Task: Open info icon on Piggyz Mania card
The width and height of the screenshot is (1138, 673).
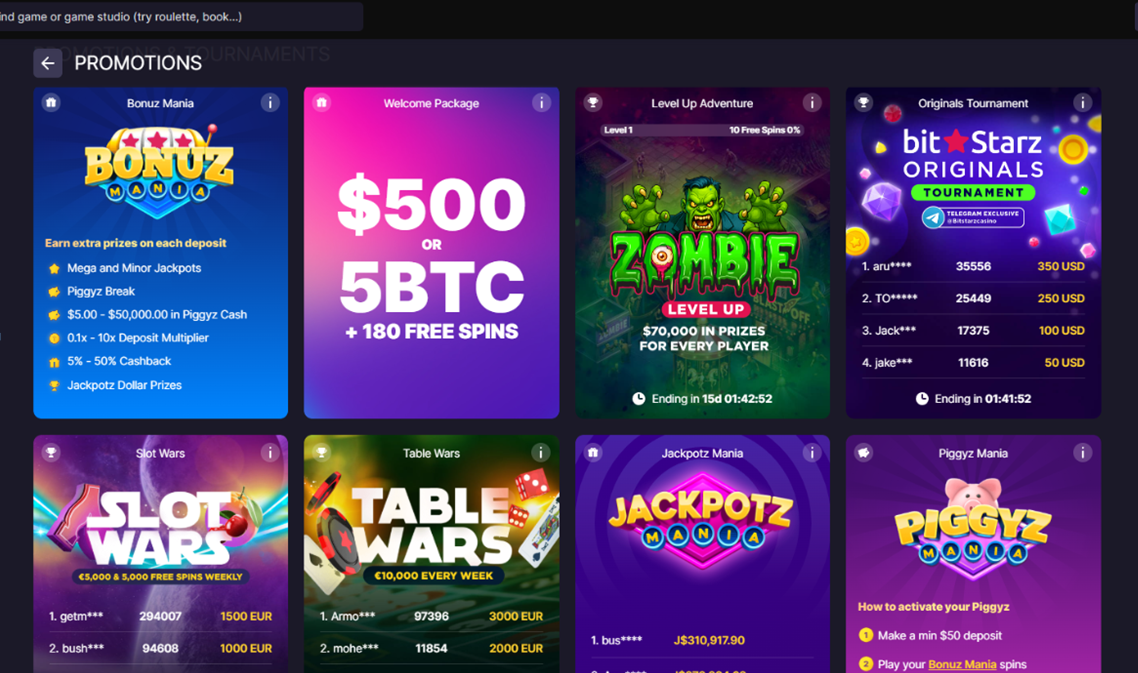Action: point(1082,453)
